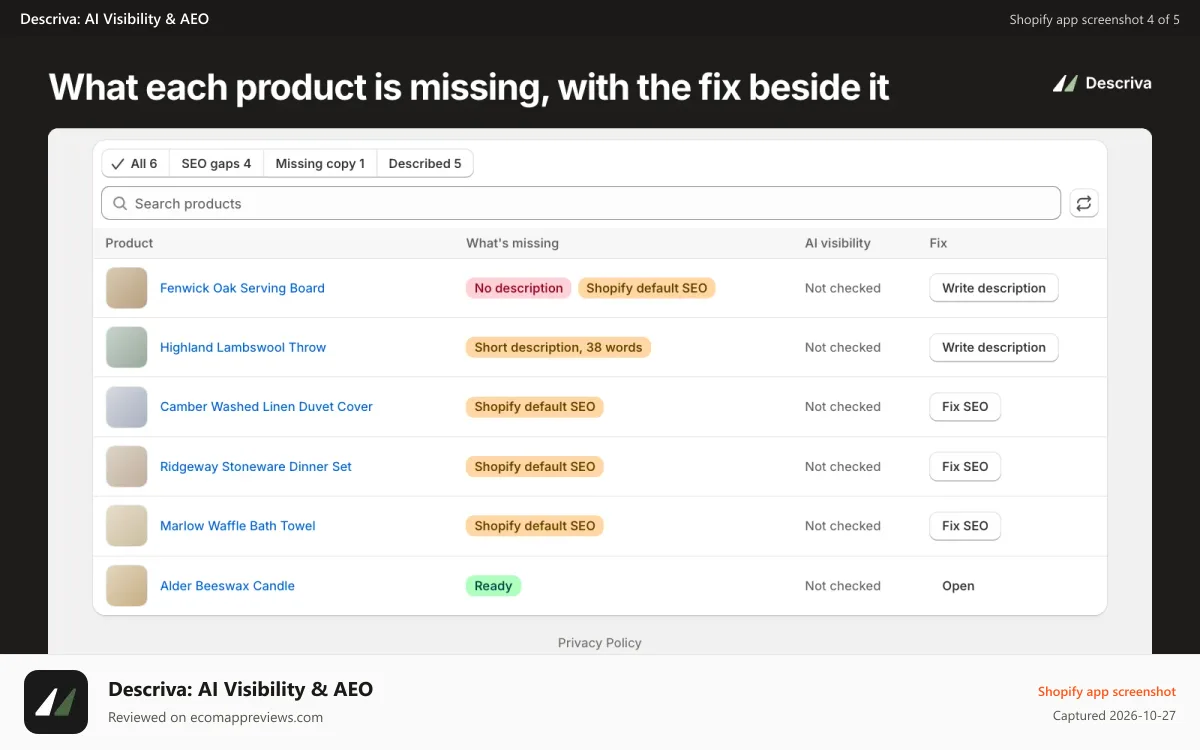Click Alder Beeswax Candle thumbnail
Viewport: 1200px width, 750px height.
click(127, 586)
